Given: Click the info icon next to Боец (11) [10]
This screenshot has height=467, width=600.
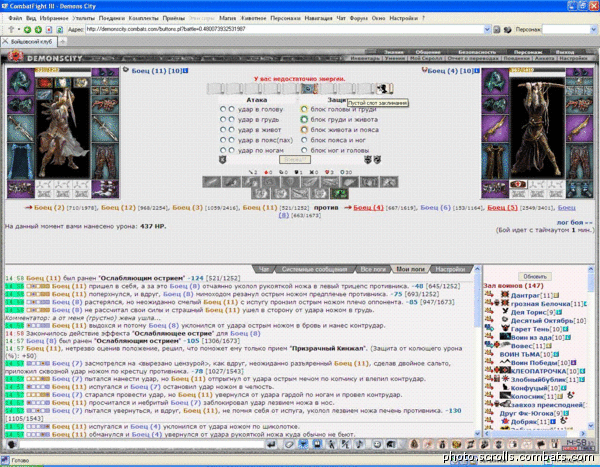Looking at the screenshot, I should [x=185, y=70].
